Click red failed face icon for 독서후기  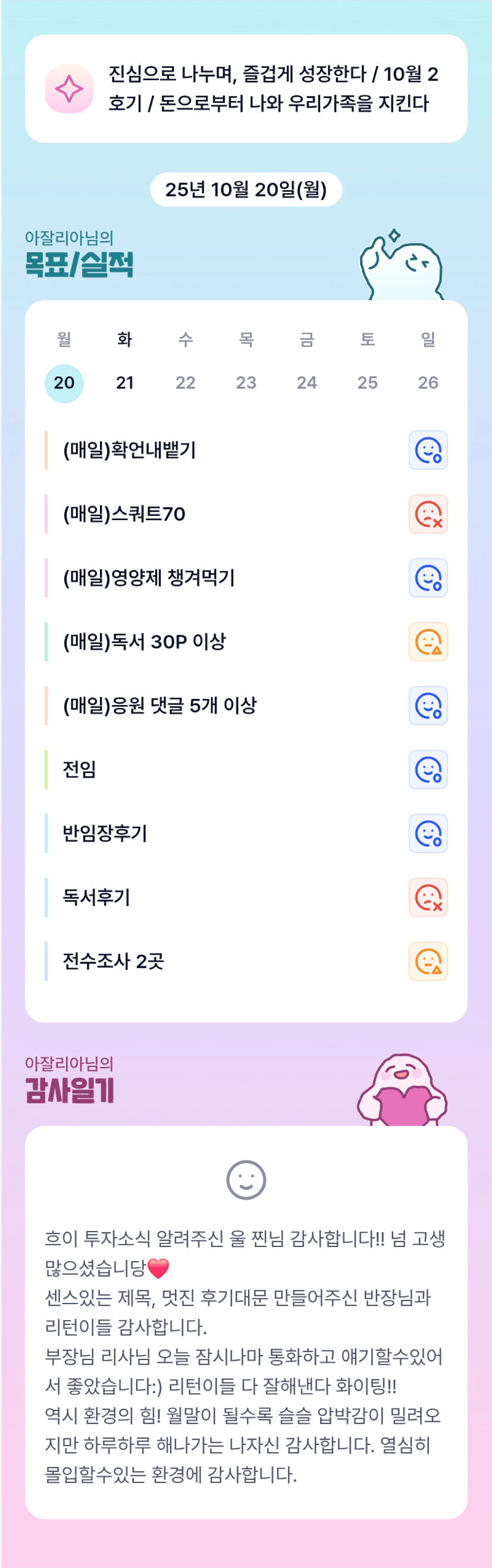(x=428, y=897)
